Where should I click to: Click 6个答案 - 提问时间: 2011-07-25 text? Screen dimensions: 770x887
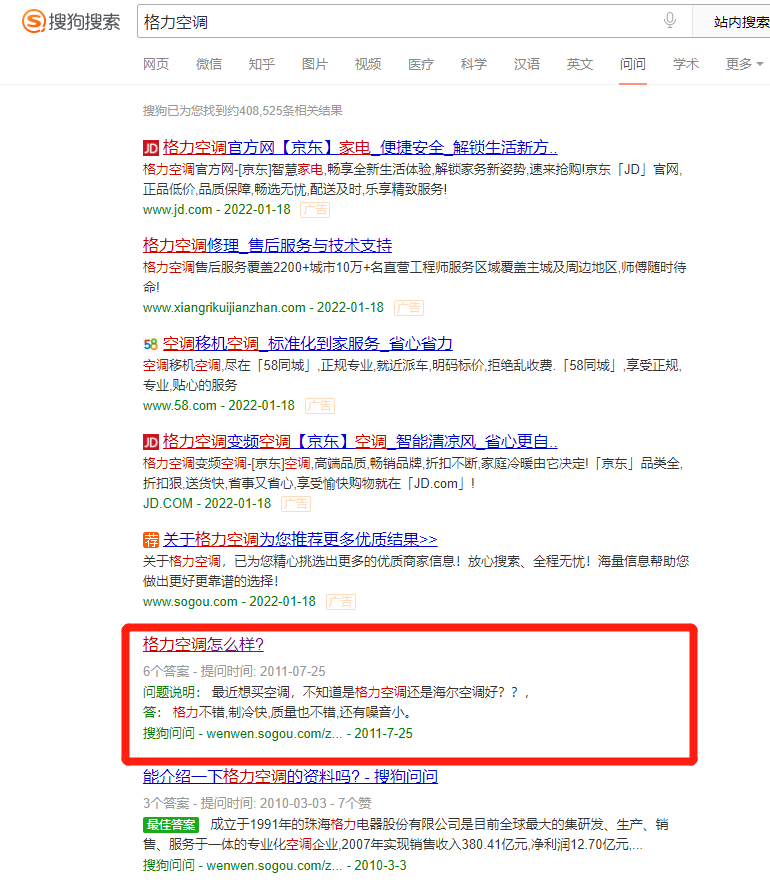coord(234,671)
